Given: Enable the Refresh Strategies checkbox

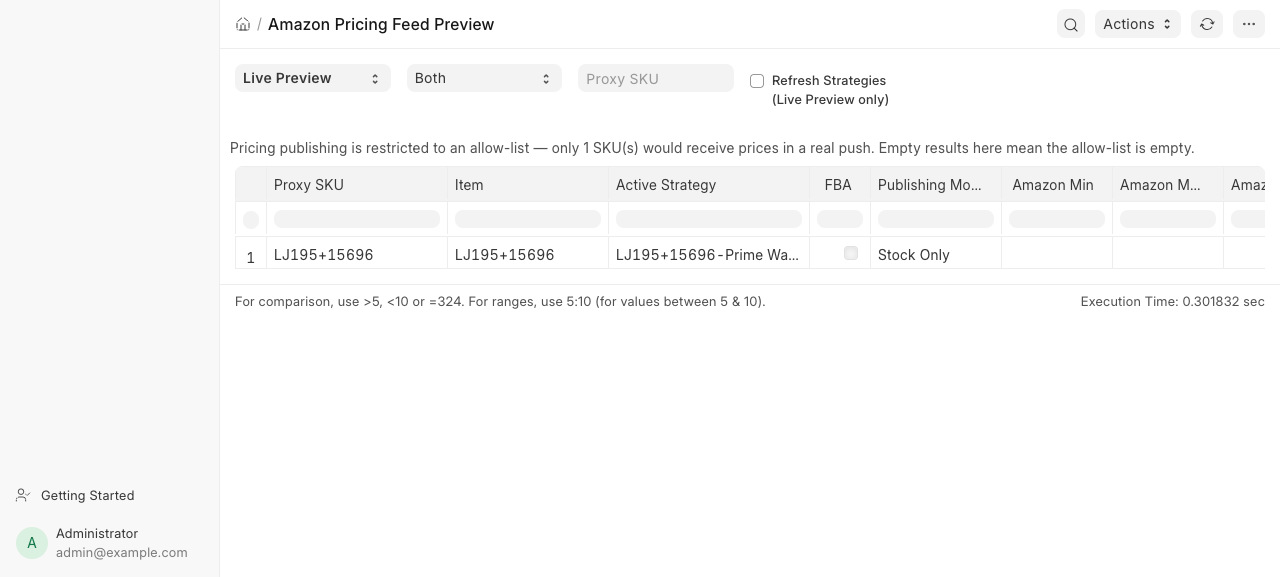Looking at the screenshot, I should click(757, 81).
